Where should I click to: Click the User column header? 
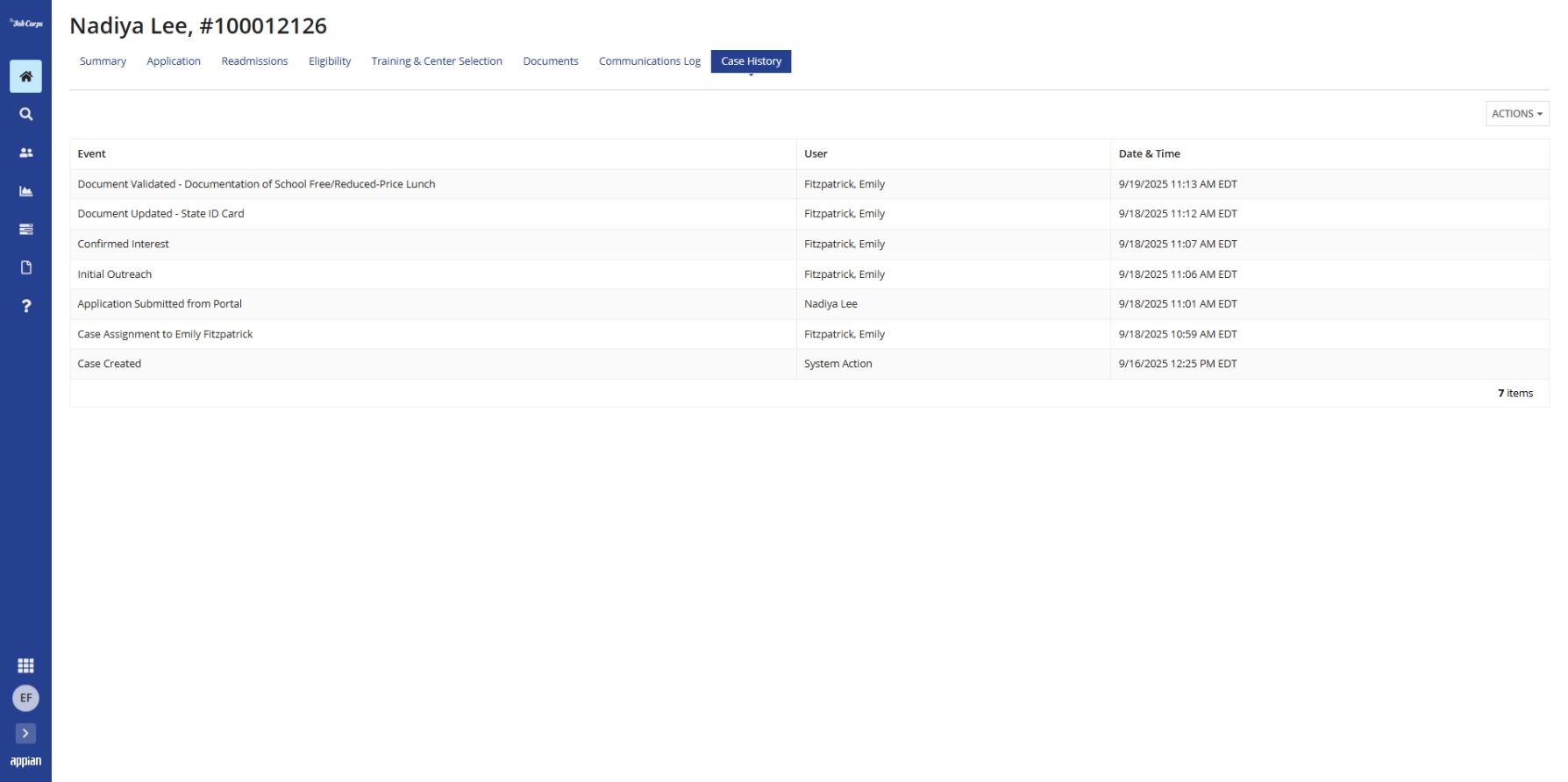pyautogui.click(x=816, y=153)
